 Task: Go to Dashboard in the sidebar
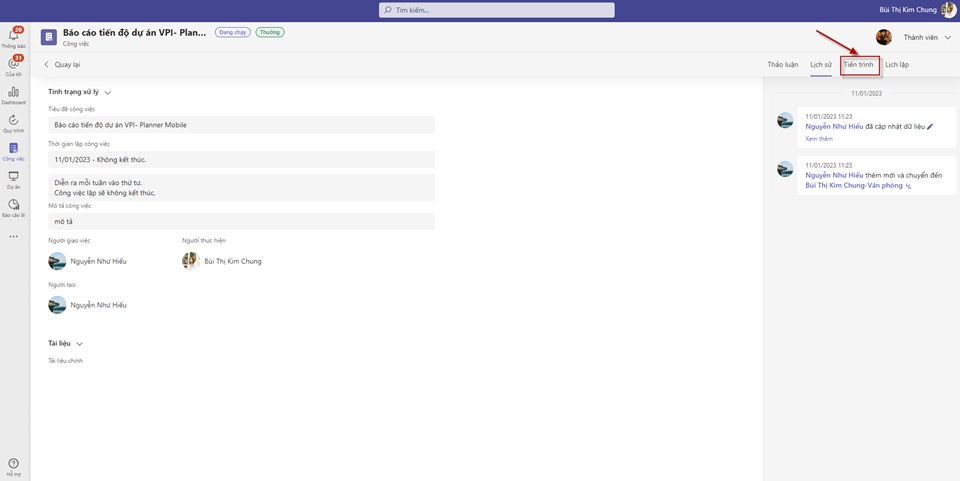point(13,94)
